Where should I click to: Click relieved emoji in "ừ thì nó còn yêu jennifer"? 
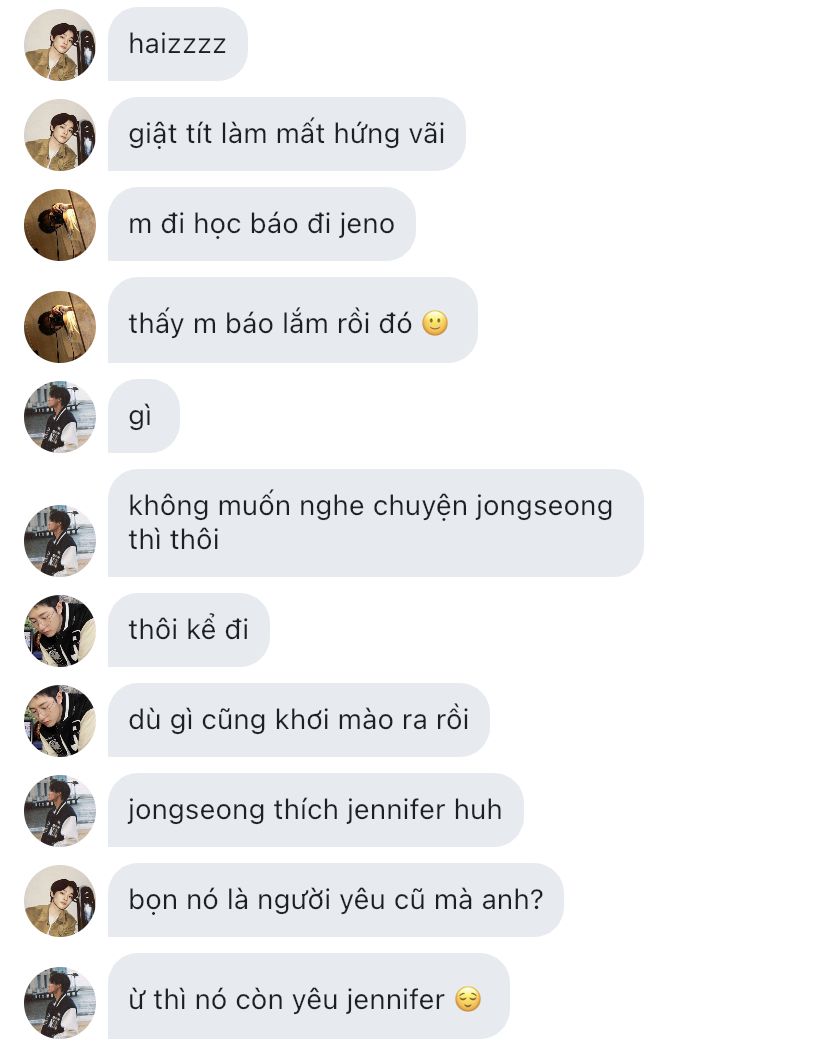pos(468,1000)
